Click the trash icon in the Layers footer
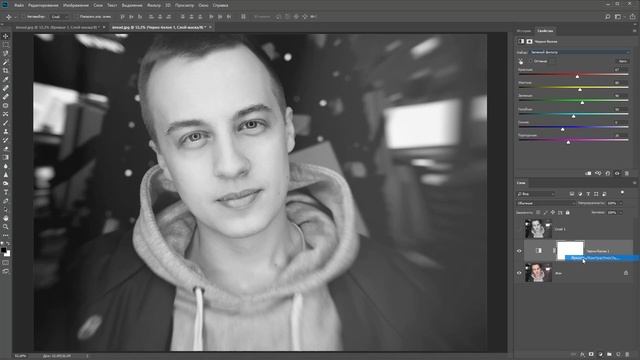 [628, 354]
